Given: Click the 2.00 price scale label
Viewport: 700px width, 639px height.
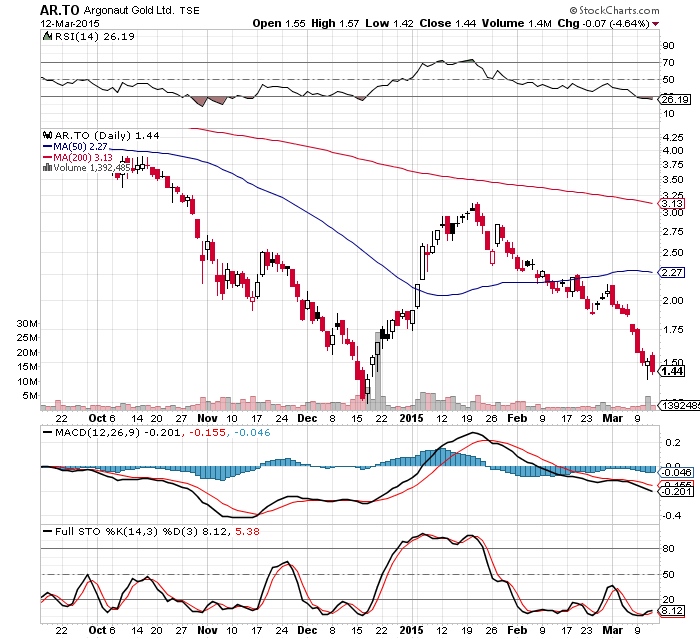Looking at the screenshot, I should coord(673,301).
